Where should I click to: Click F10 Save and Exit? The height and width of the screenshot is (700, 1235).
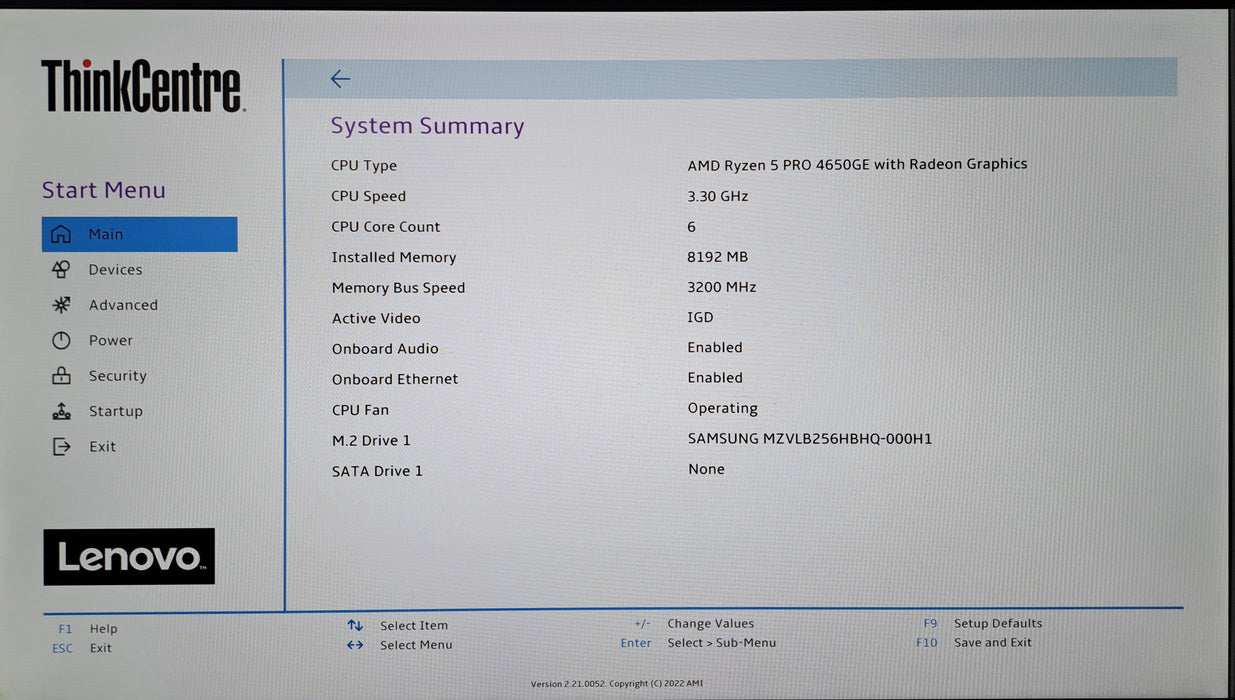(x=974, y=643)
